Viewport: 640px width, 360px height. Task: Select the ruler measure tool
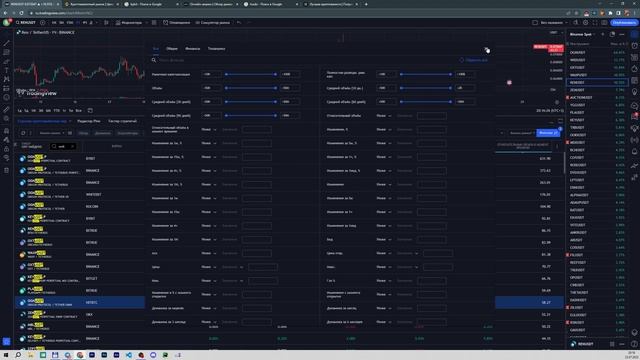pos(7,109)
